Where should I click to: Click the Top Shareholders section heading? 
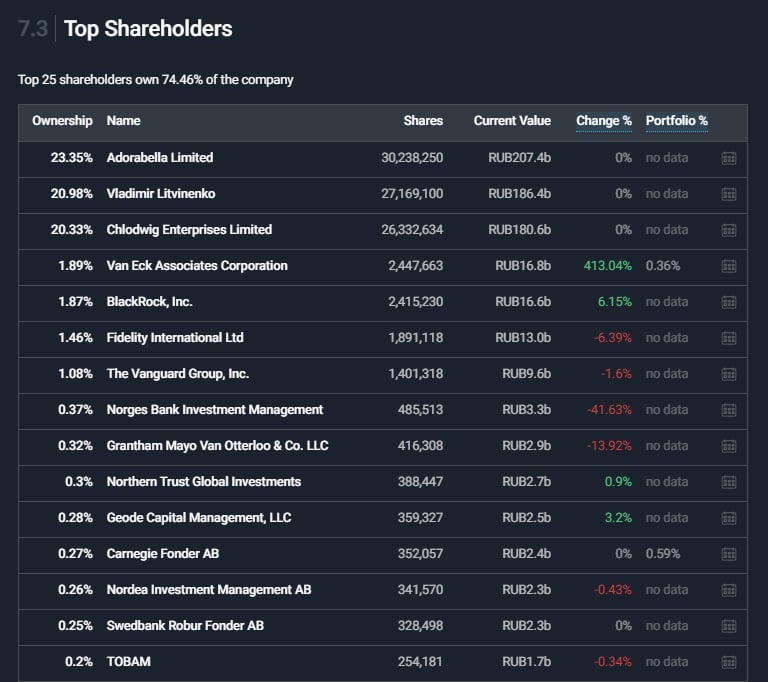pos(148,29)
